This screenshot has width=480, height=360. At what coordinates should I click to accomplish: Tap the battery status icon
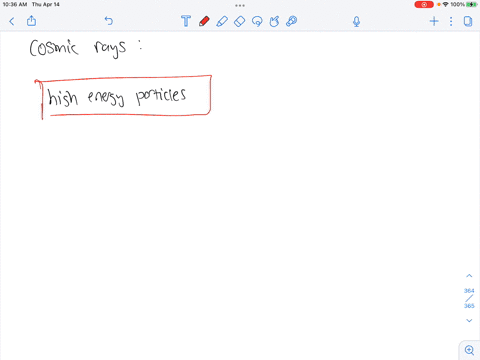[471, 5]
